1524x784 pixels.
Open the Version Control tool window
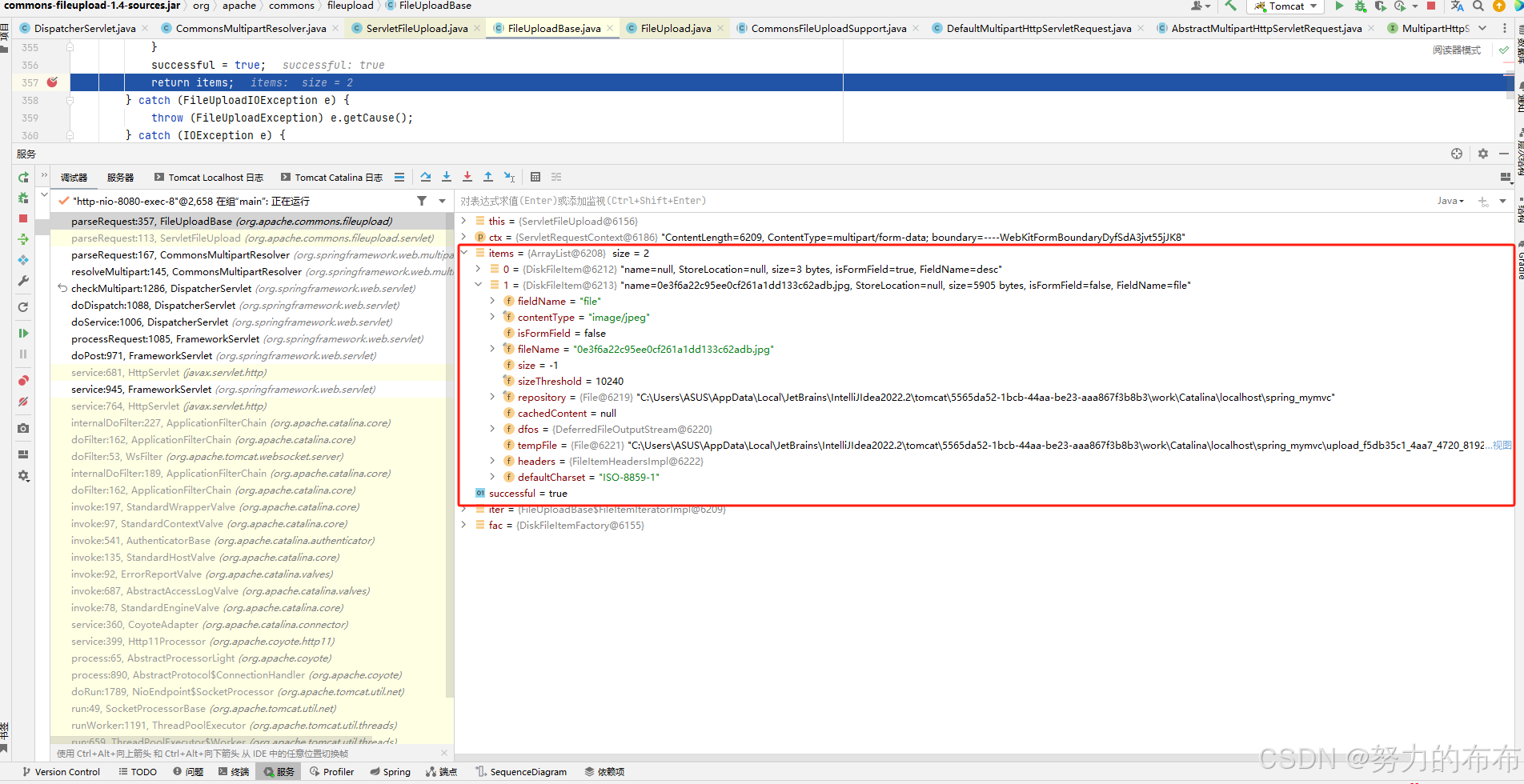62,772
